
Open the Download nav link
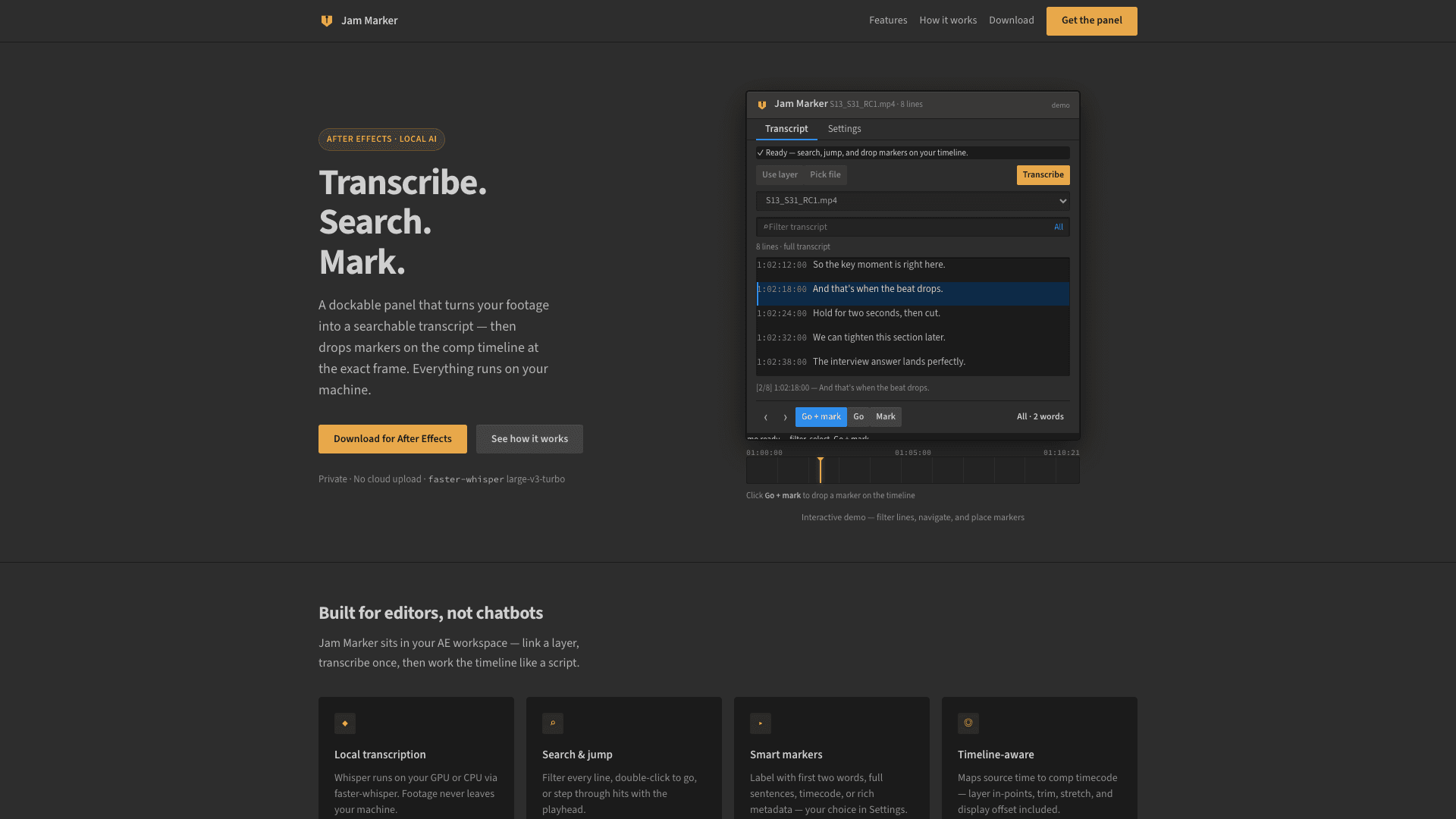pos(1012,20)
